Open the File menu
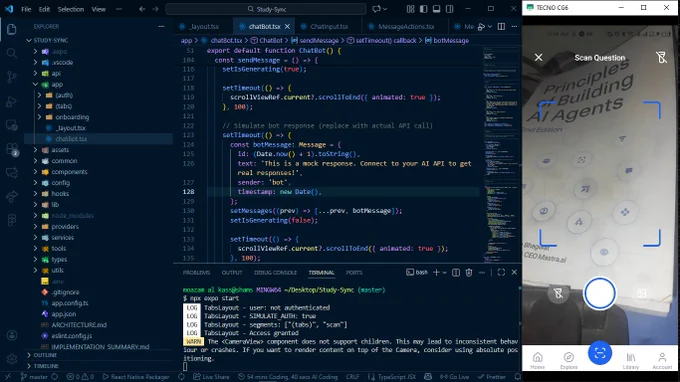Image resolution: width=680 pixels, height=382 pixels. pyautogui.click(x=26, y=9)
